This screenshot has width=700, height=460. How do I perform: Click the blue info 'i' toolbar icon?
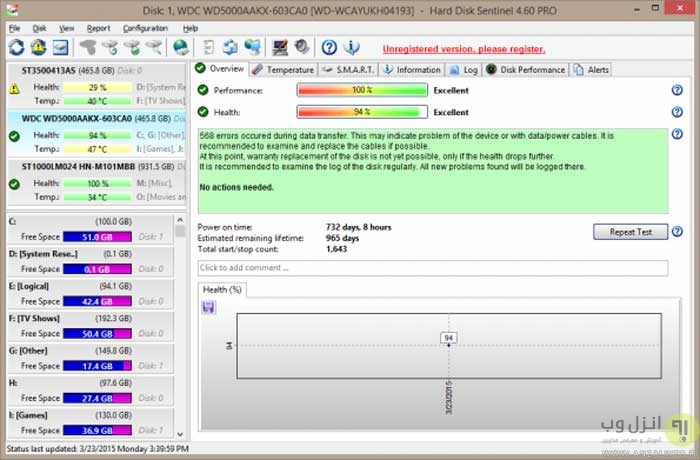click(x=352, y=47)
